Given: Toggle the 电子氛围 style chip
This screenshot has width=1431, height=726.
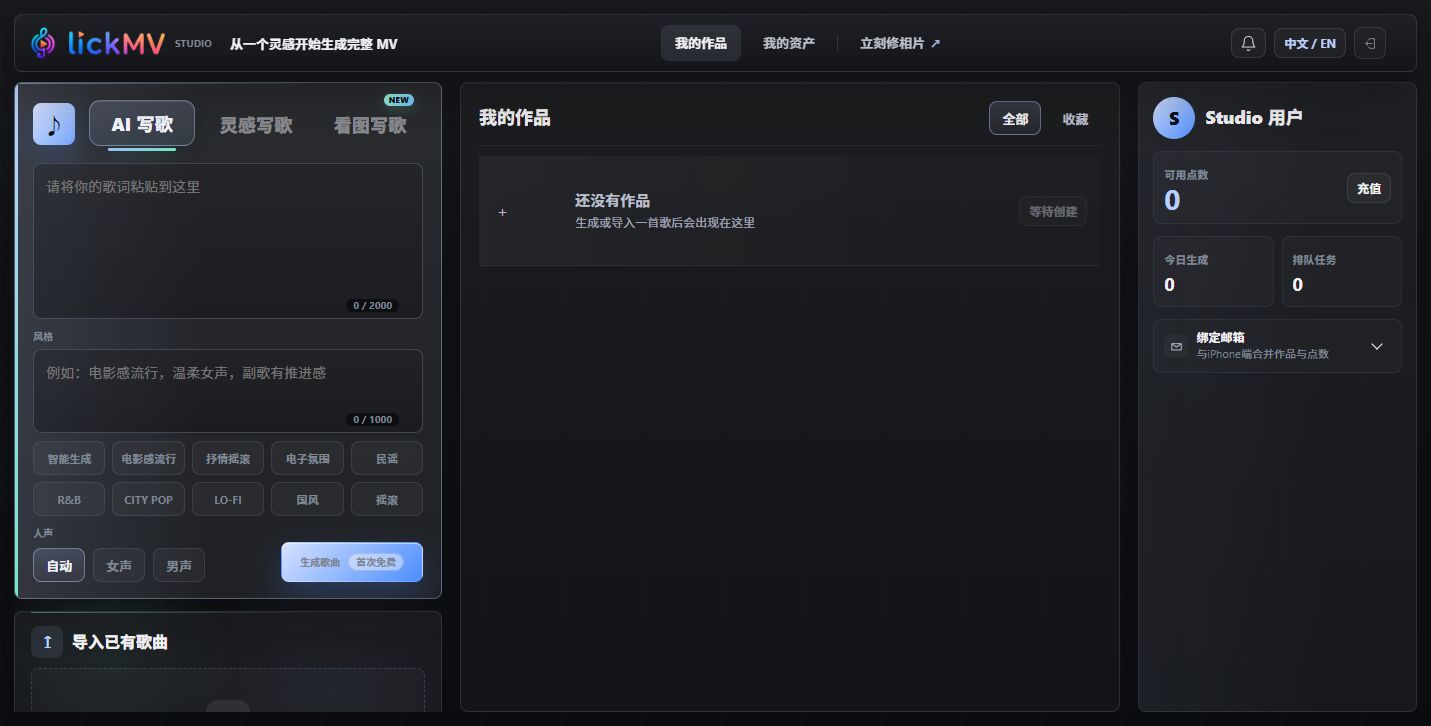Looking at the screenshot, I should [x=308, y=458].
